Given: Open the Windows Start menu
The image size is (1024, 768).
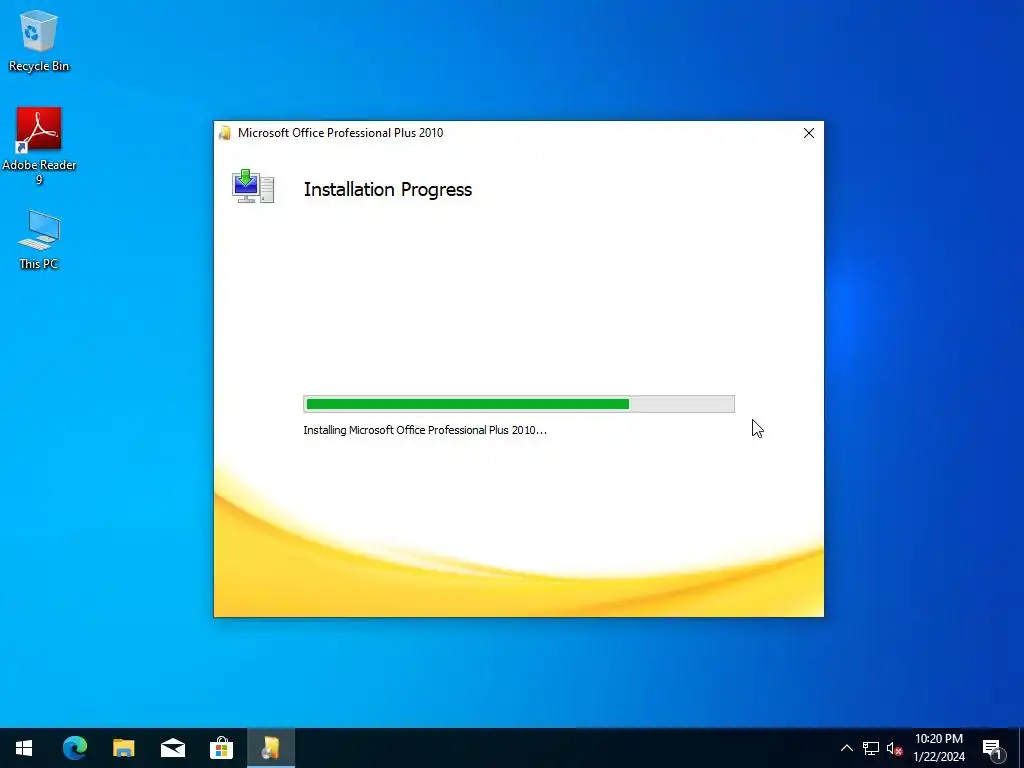Looking at the screenshot, I should (x=24, y=748).
